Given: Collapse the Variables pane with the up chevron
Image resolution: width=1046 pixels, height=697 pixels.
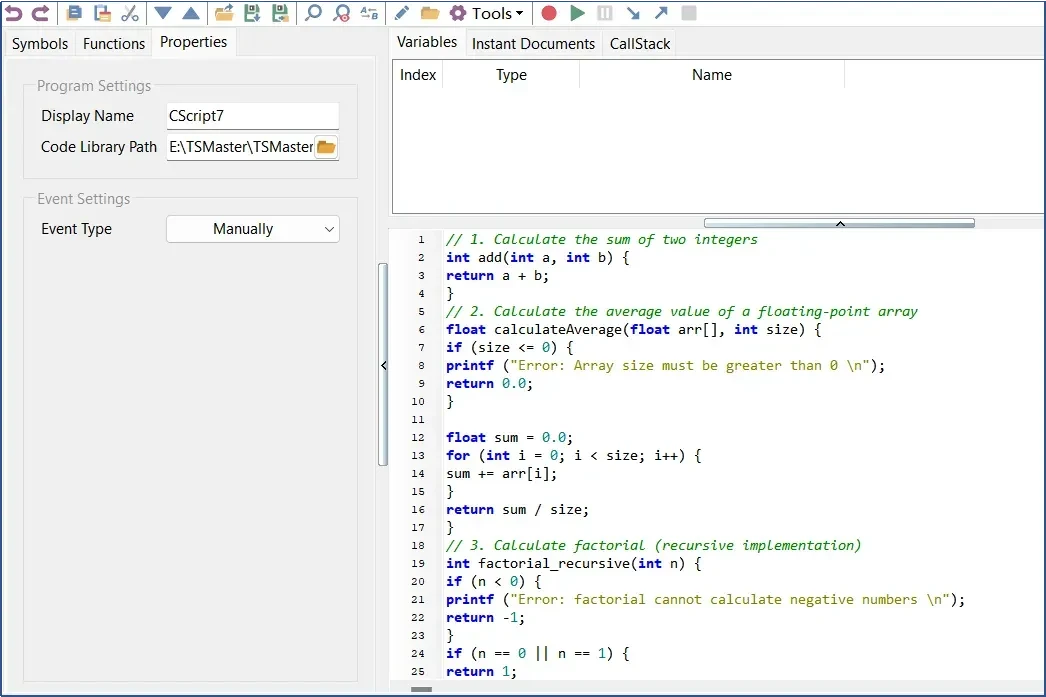Looking at the screenshot, I should [840, 223].
